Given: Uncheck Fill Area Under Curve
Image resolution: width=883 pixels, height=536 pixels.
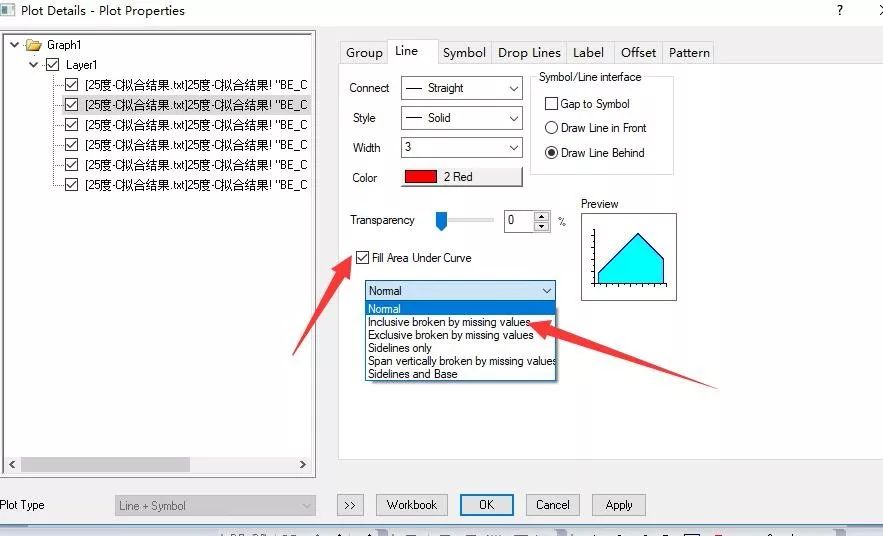Looking at the screenshot, I should coord(361,258).
